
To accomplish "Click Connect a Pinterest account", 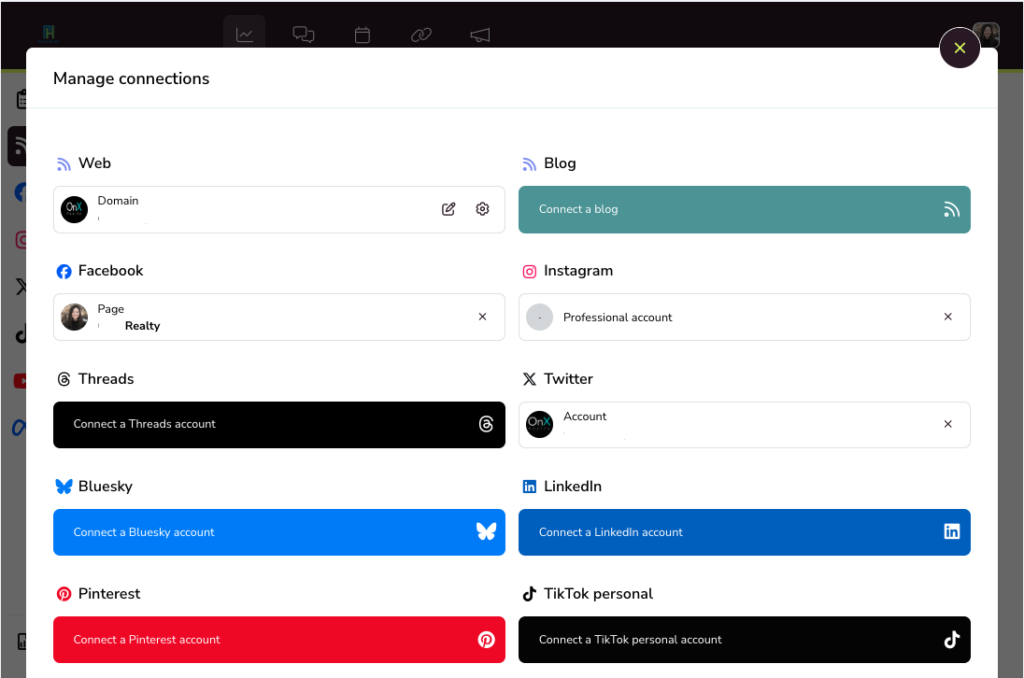I will coord(279,639).
